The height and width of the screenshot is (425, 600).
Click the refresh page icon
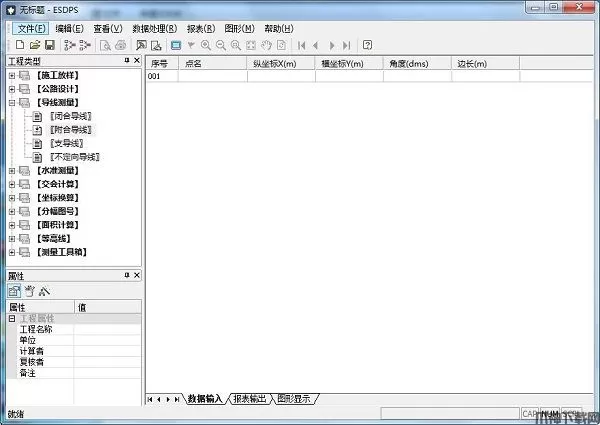[x=281, y=45]
